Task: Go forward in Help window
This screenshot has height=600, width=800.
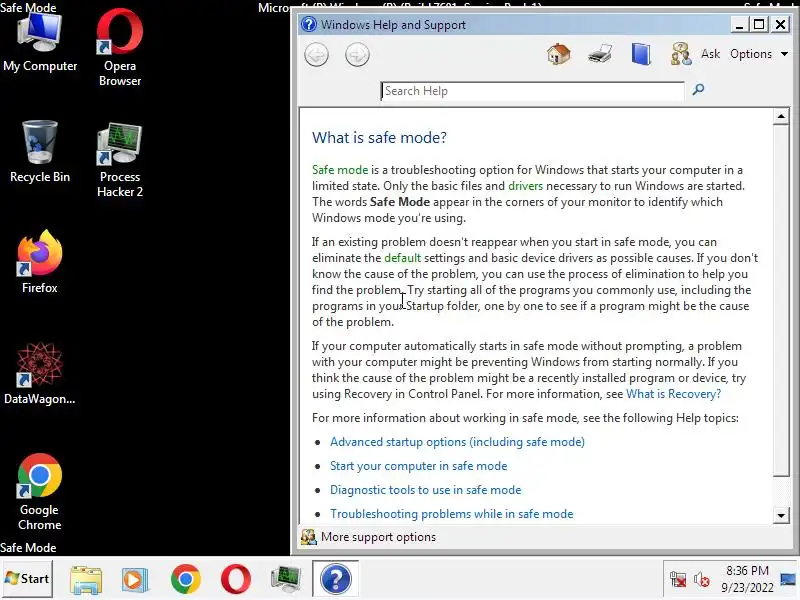Action: (x=357, y=55)
